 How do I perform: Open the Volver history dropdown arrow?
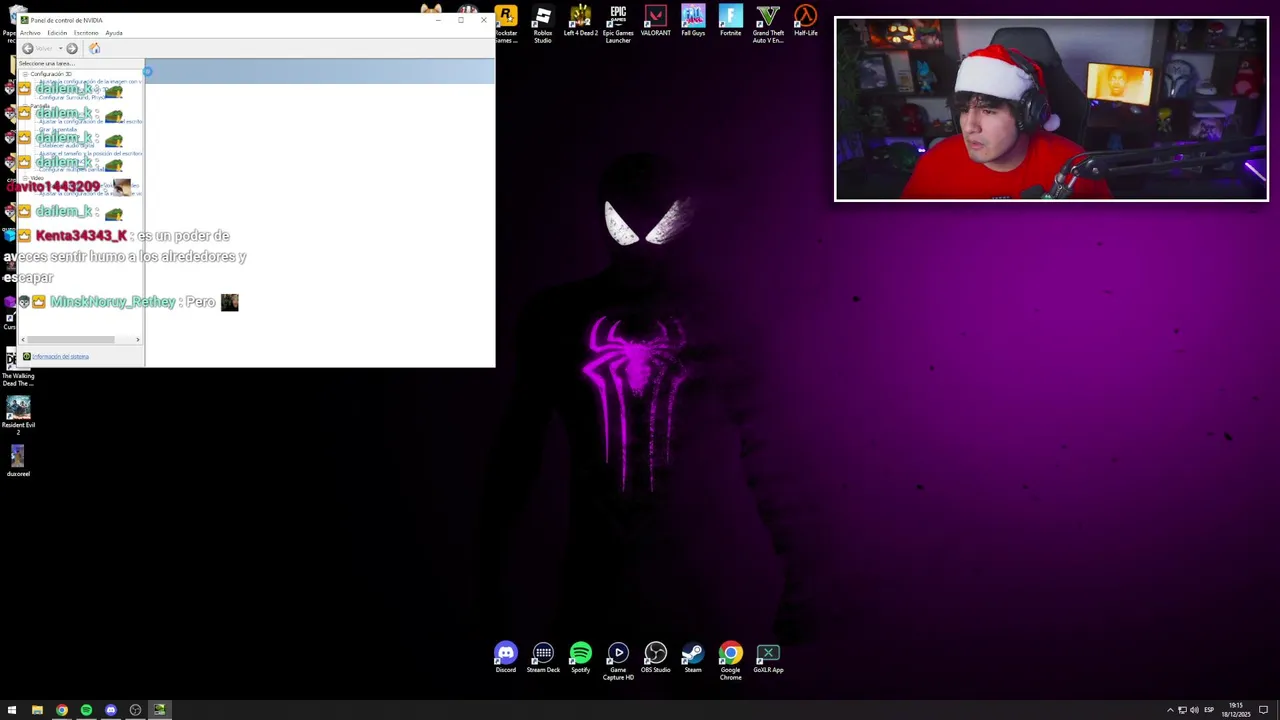tap(60, 48)
